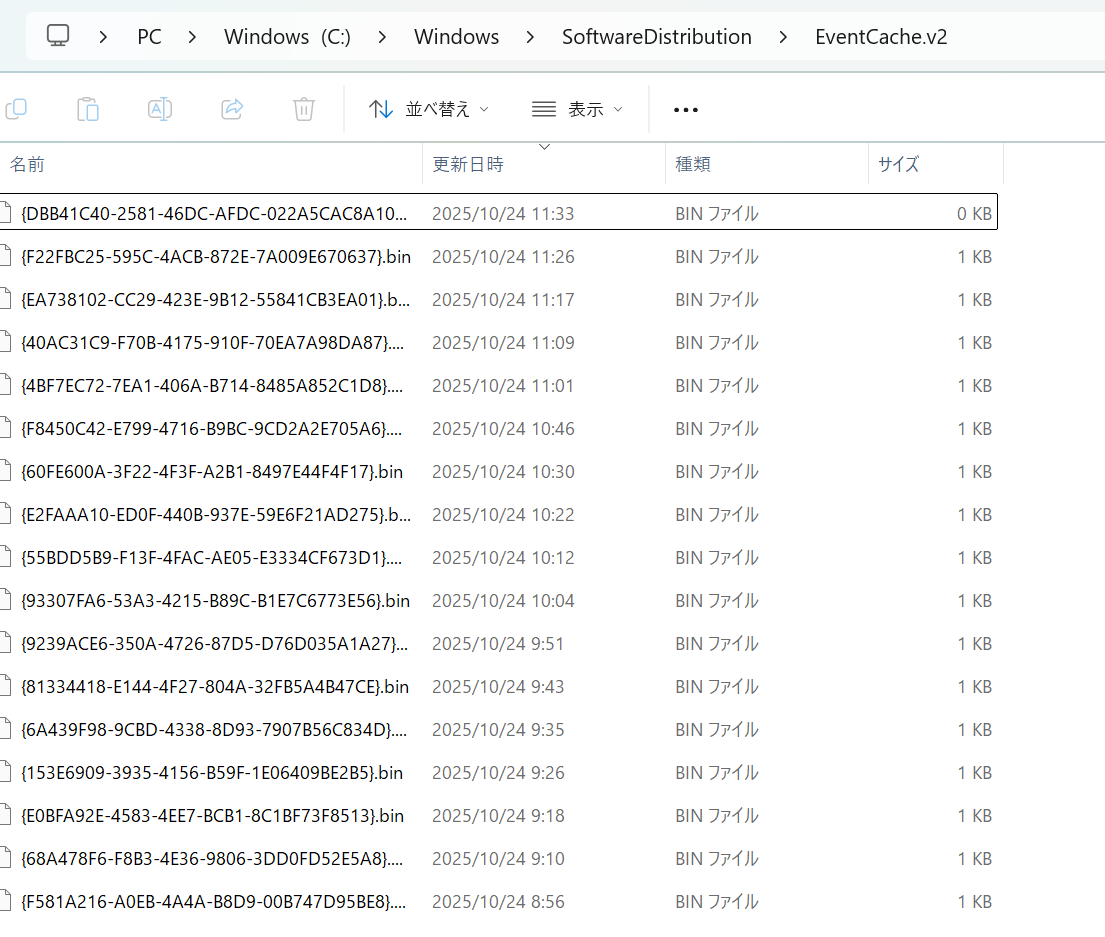The image size is (1105, 937).
Task: Select the file starting with {4BF7EC72-7EA1
Action: (x=499, y=385)
